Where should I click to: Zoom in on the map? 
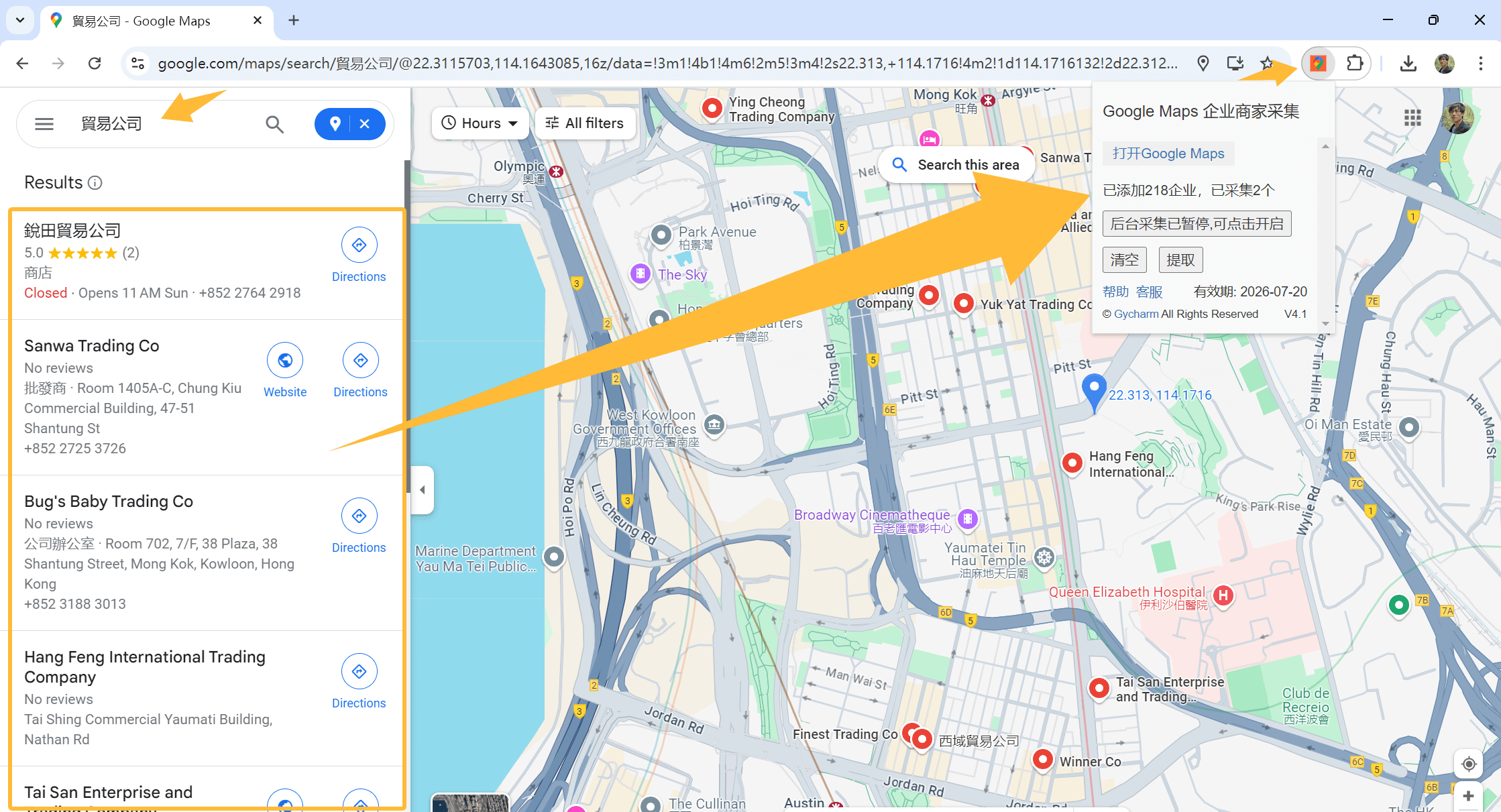[x=1469, y=796]
